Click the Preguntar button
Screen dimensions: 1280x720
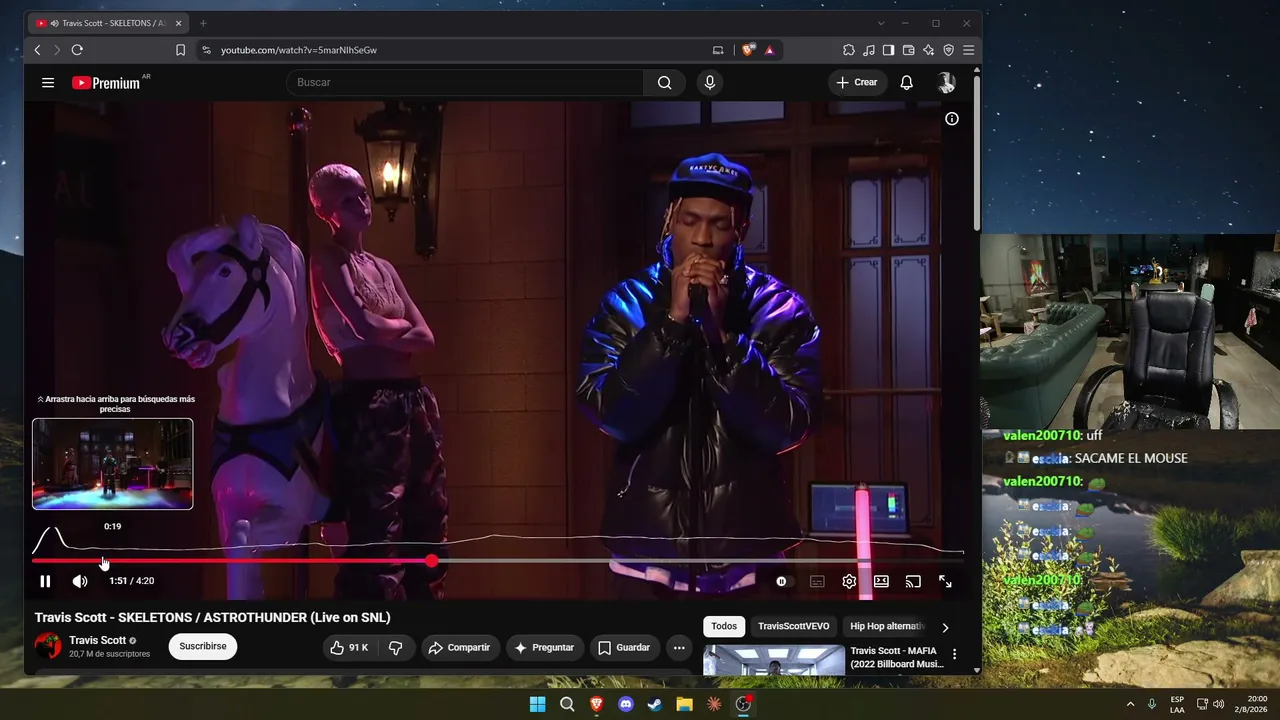point(544,648)
